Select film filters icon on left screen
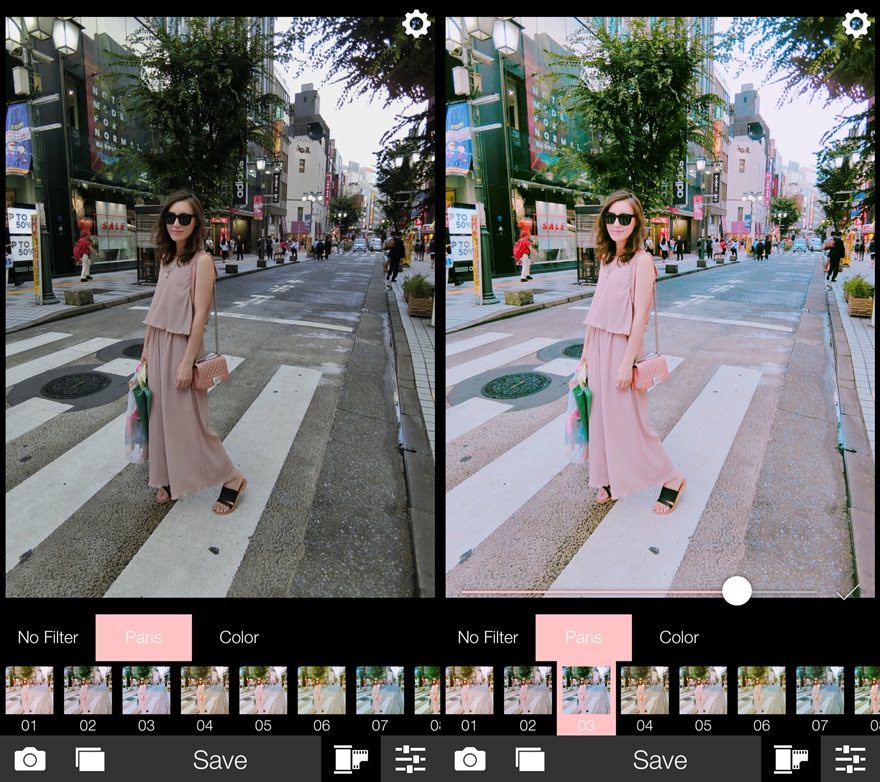Screen dimensions: 880x782 pos(351,760)
